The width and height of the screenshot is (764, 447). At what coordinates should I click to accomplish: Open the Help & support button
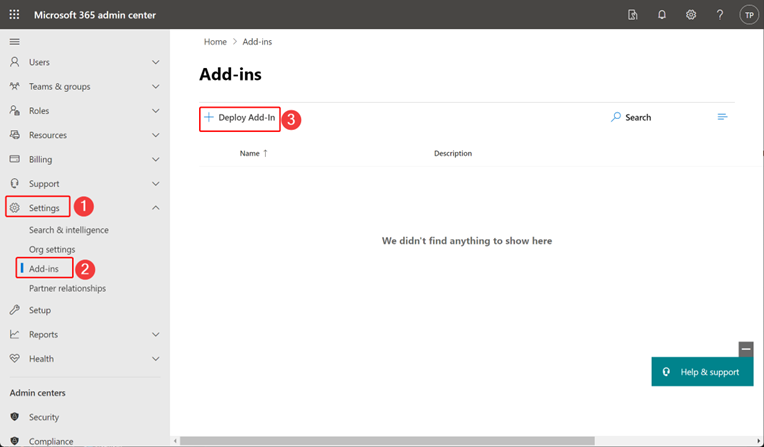pos(702,372)
